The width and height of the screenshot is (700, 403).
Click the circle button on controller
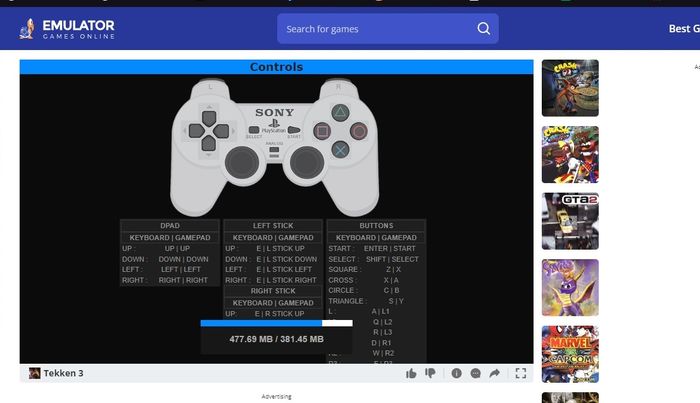click(358, 131)
